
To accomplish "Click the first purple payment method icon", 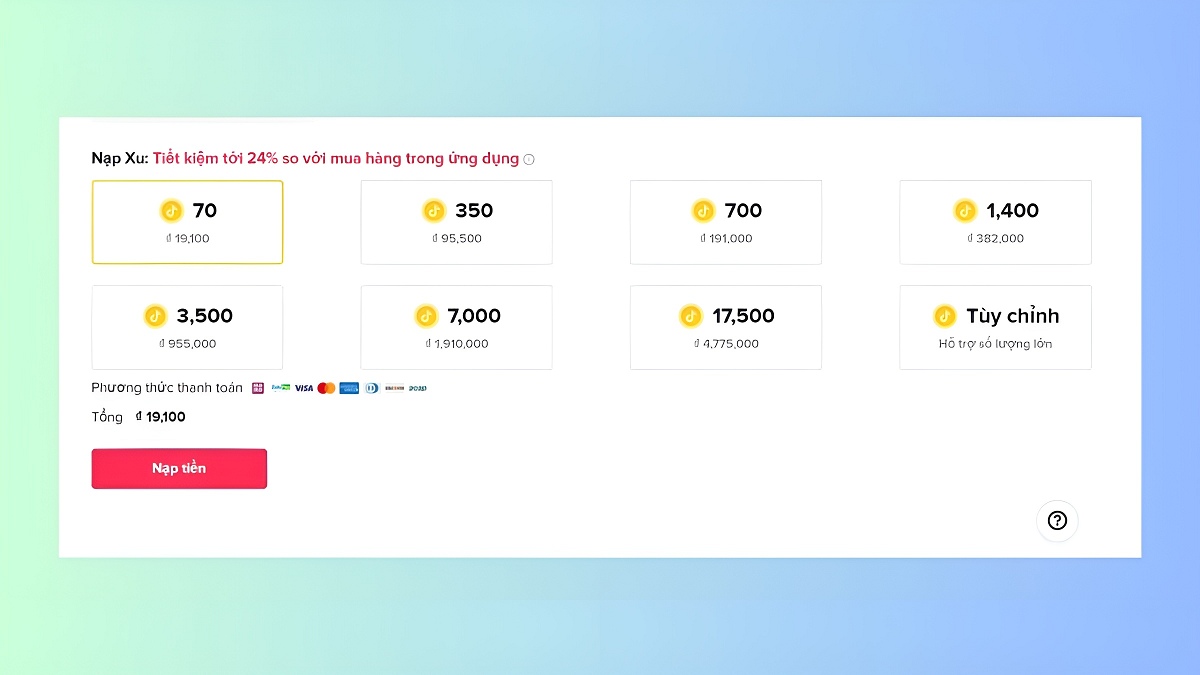I will [258, 388].
